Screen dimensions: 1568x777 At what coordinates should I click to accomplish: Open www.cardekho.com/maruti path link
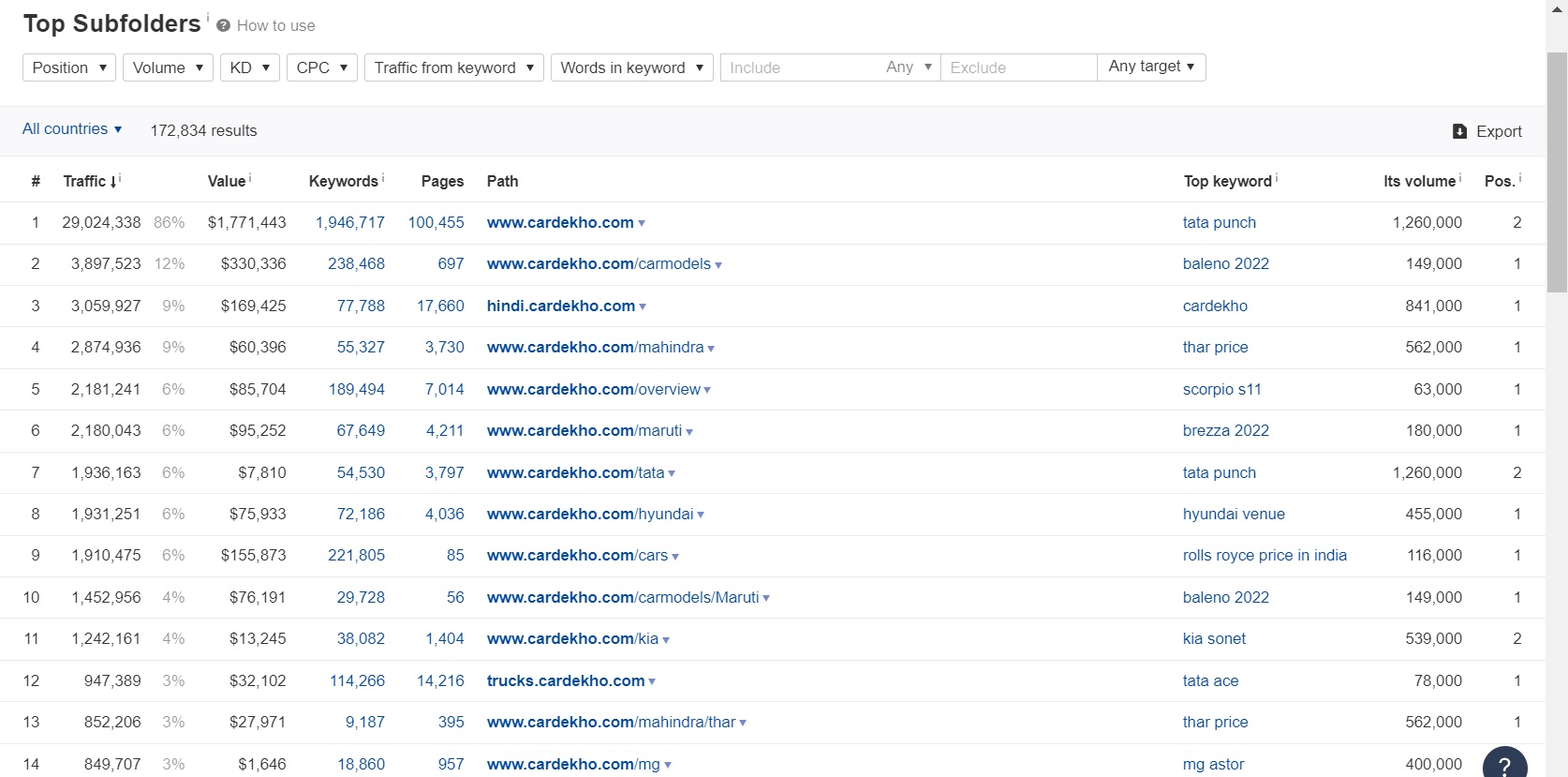(584, 430)
